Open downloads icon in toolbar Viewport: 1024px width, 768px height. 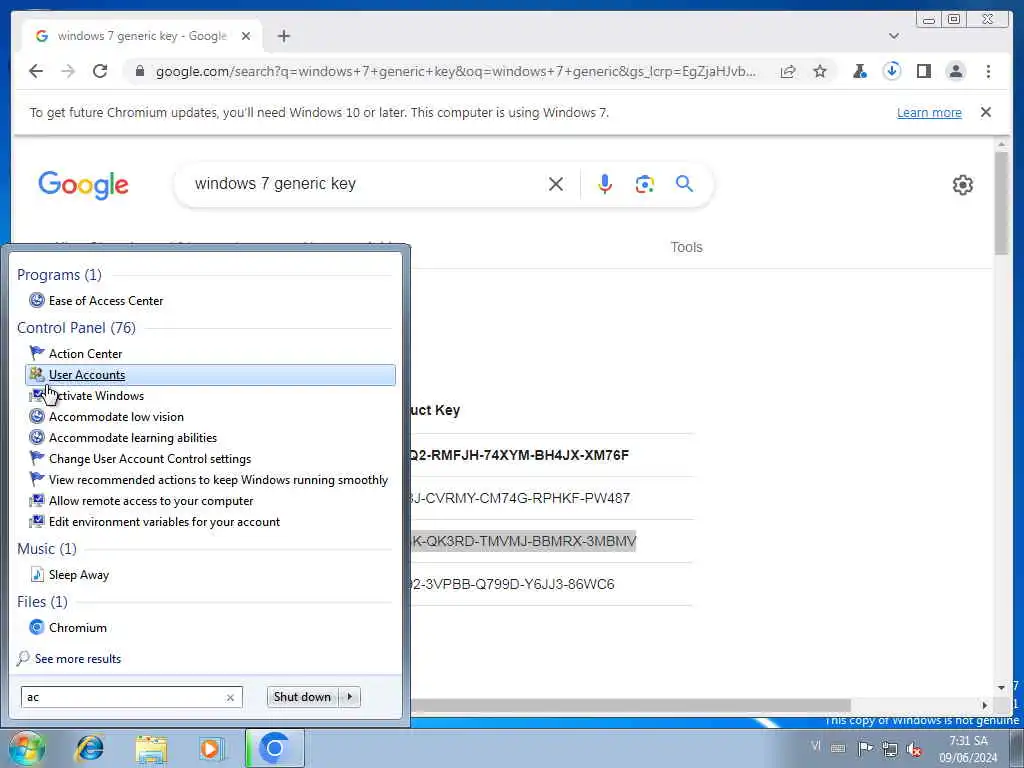(x=891, y=71)
